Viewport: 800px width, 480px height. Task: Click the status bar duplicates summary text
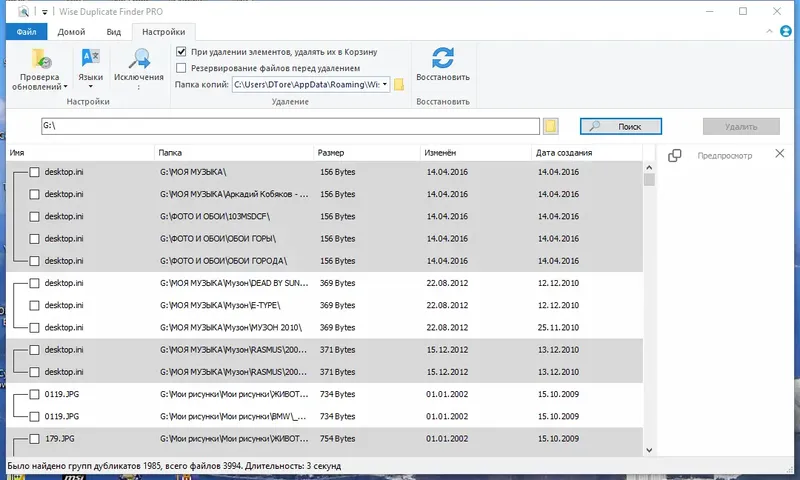174,466
